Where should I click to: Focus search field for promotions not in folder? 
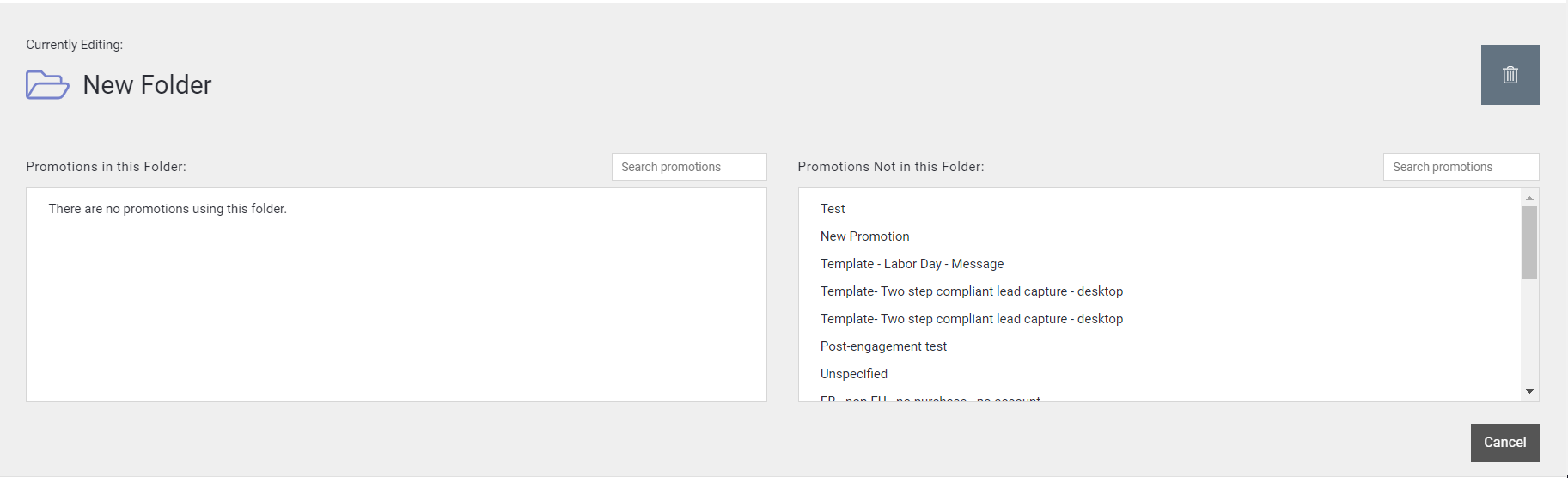[1460, 167]
